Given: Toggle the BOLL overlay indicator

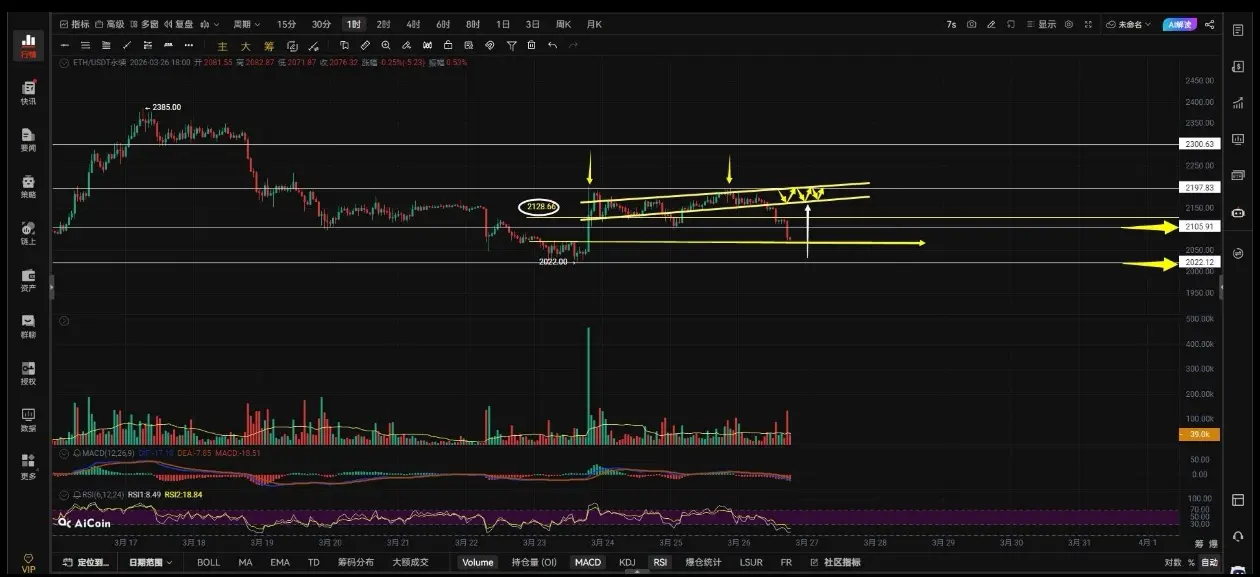Looking at the screenshot, I should pos(208,562).
